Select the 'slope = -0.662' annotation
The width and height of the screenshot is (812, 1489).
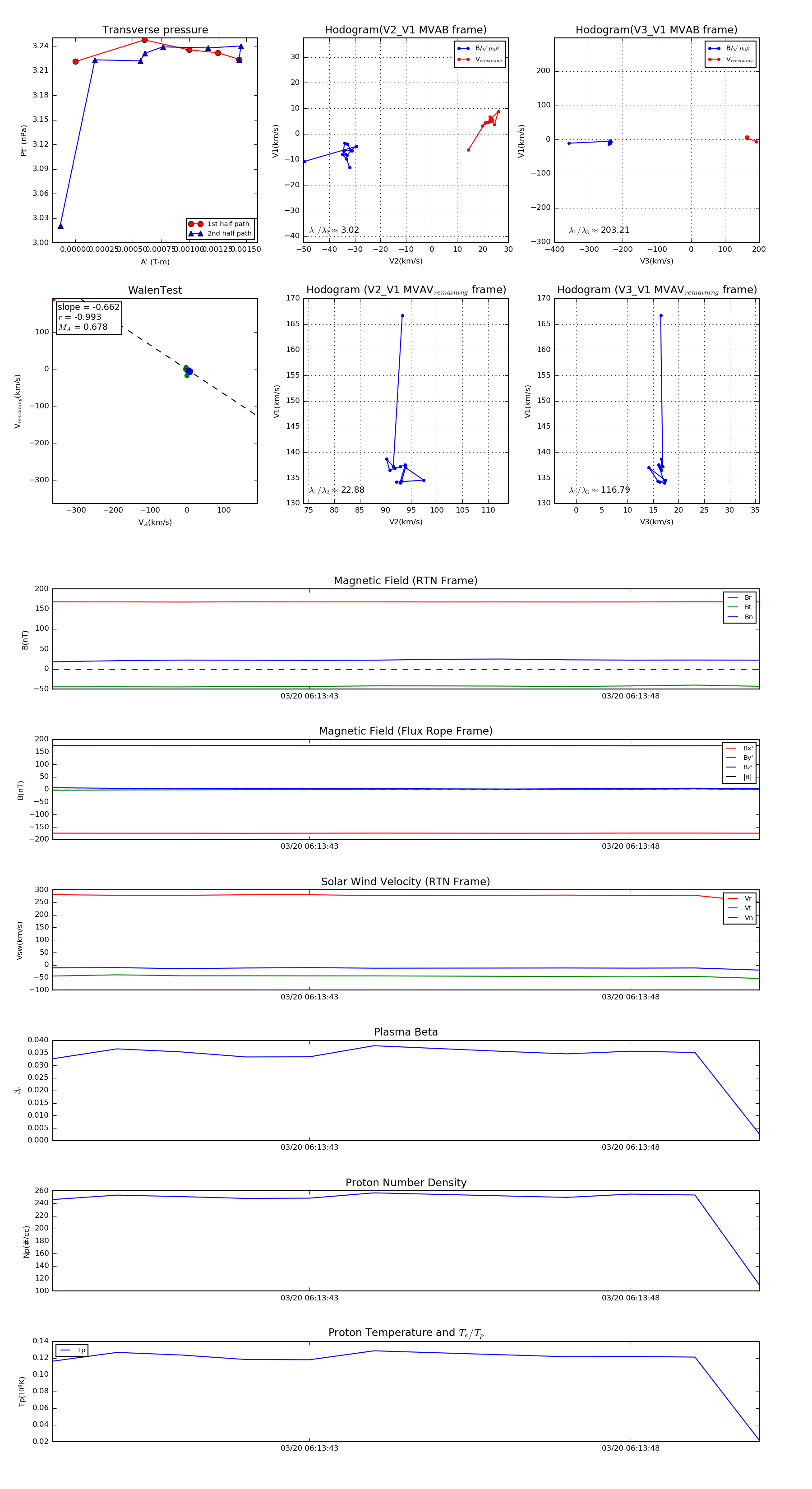click(88, 307)
